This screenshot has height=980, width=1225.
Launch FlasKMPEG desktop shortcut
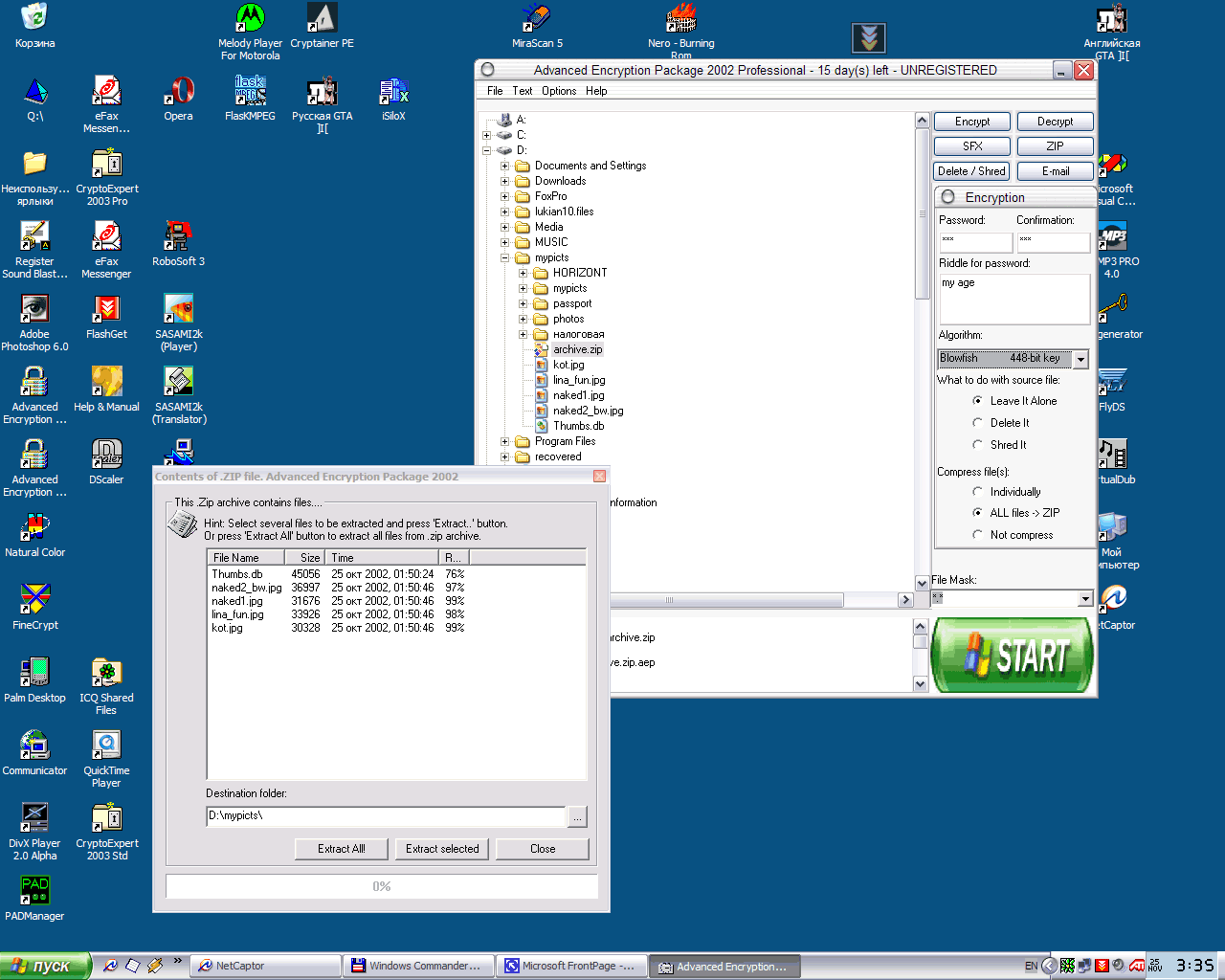pyautogui.click(x=250, y=99)
